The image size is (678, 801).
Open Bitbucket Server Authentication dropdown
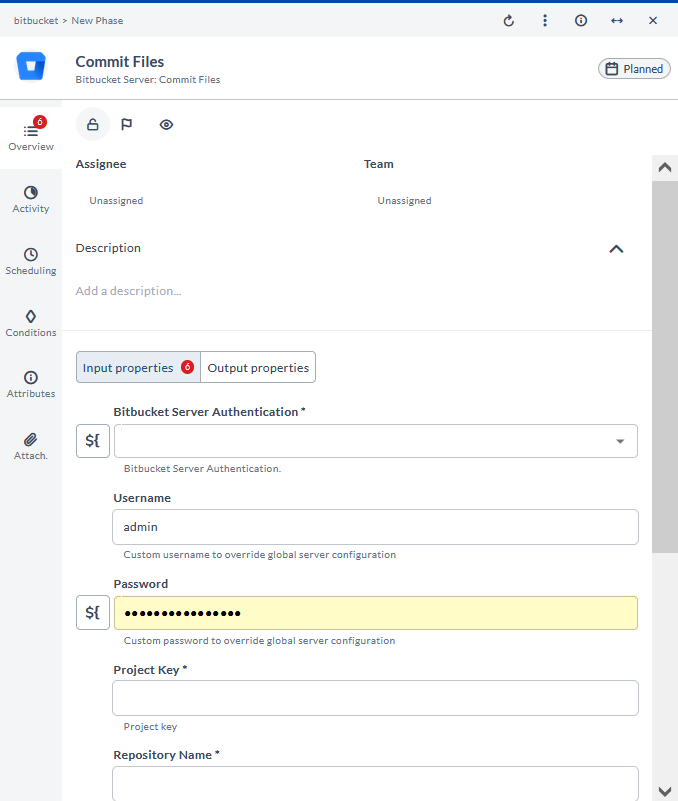point(375,441)
